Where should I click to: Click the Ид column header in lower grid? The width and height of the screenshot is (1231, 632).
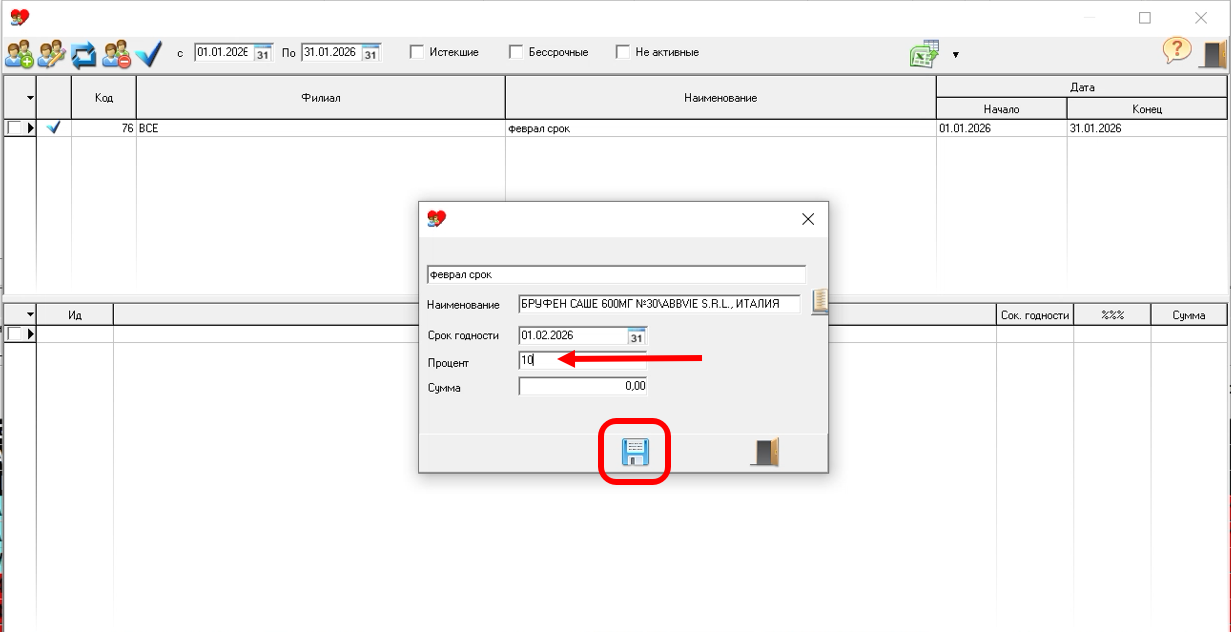click(x=75, y=315)
